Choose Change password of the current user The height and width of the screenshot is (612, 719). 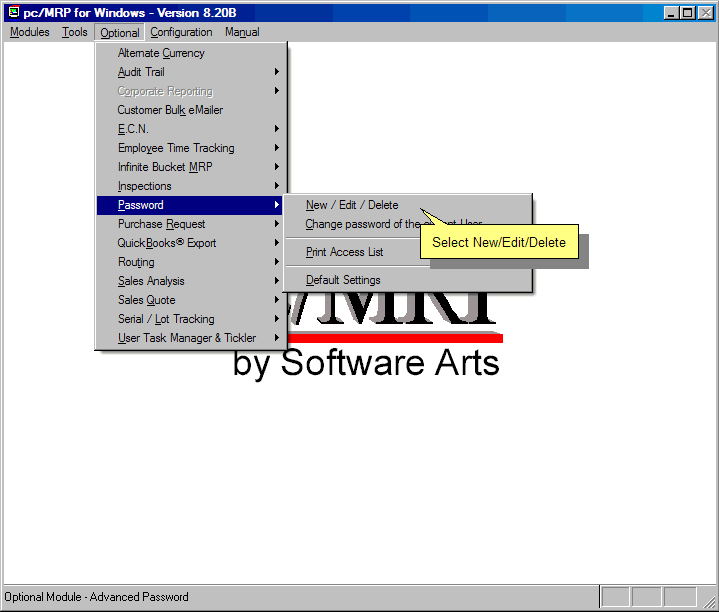pyautogui.click(x=360, y=224)
